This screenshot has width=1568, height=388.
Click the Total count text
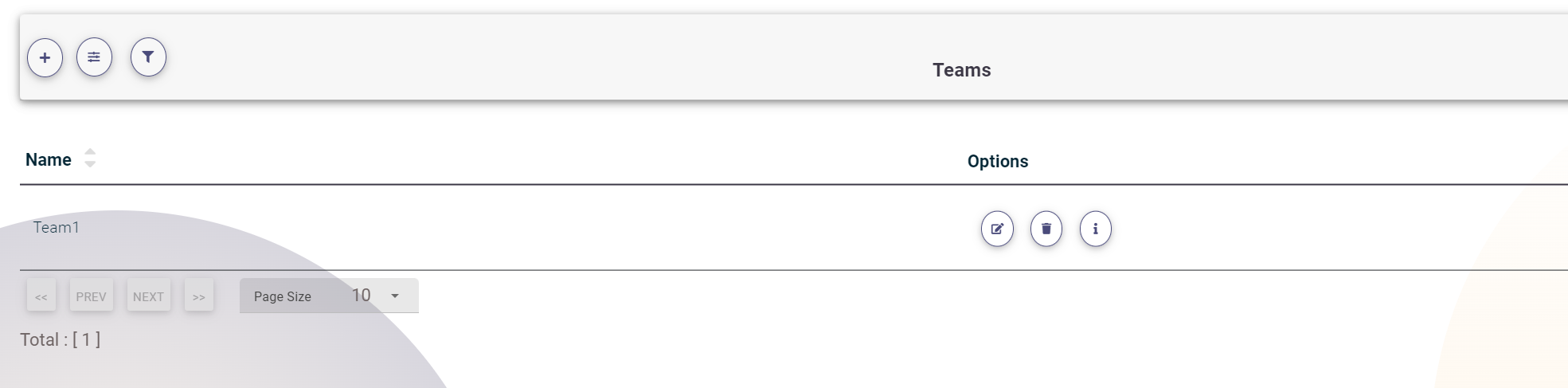[61, 340]
